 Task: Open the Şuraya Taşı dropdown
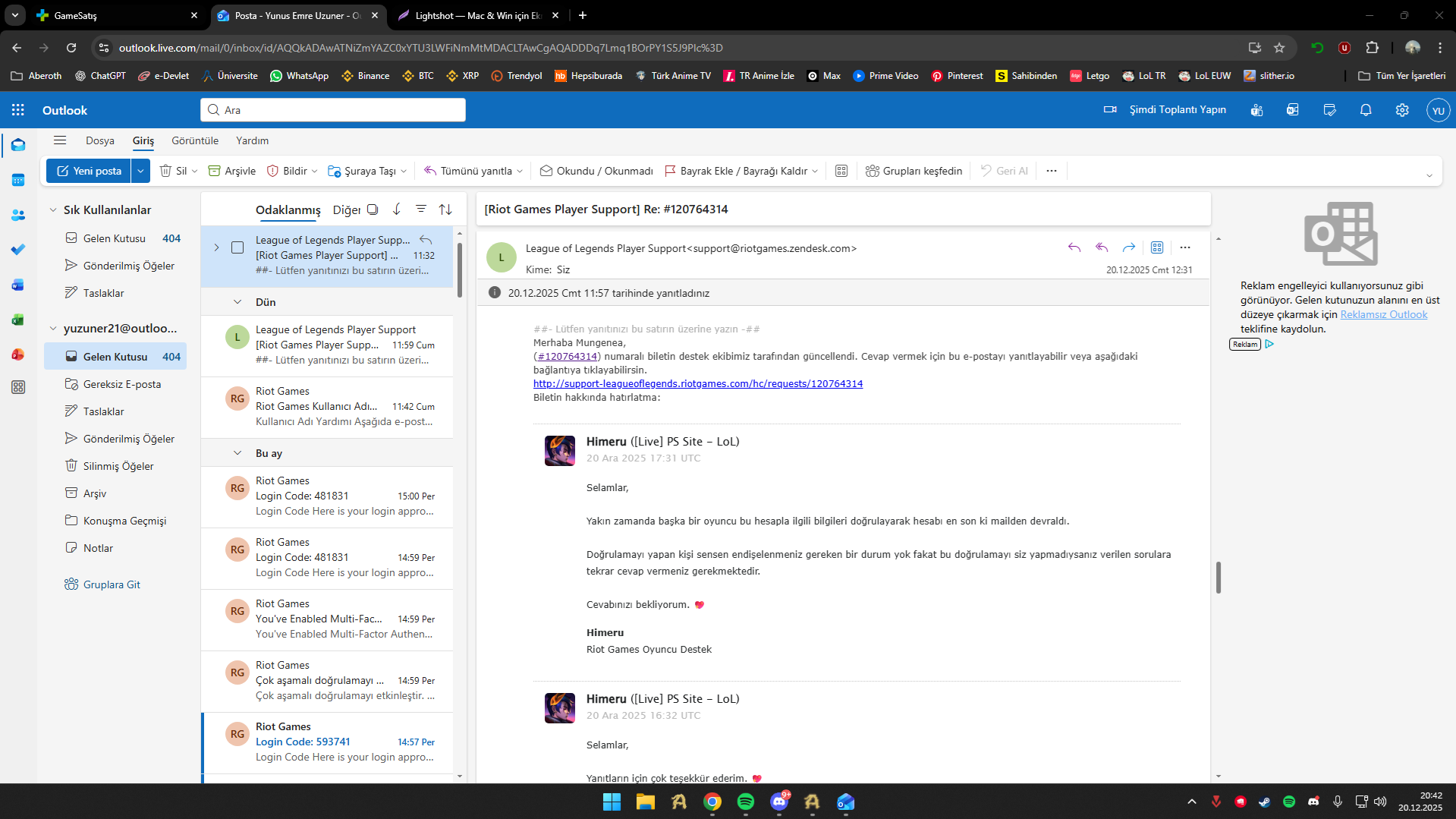click(x=404, y=171)
